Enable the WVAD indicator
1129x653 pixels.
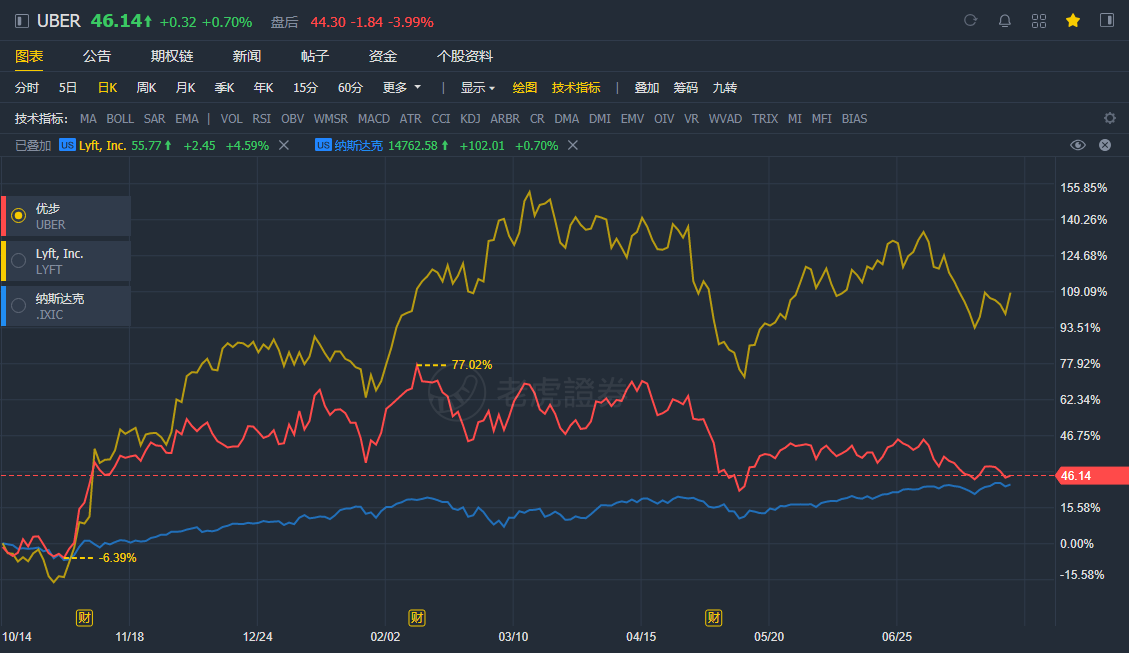pyautogui.click(x=725, y=119)
